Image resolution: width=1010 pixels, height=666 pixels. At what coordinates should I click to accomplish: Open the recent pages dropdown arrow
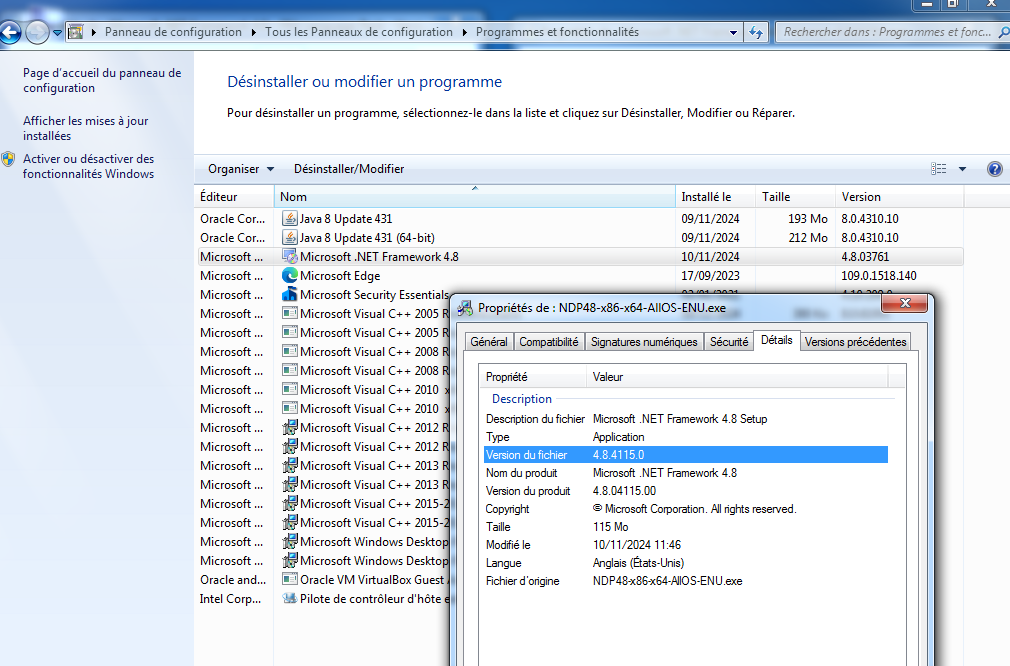pyautogui.click(x=57, y=32)
